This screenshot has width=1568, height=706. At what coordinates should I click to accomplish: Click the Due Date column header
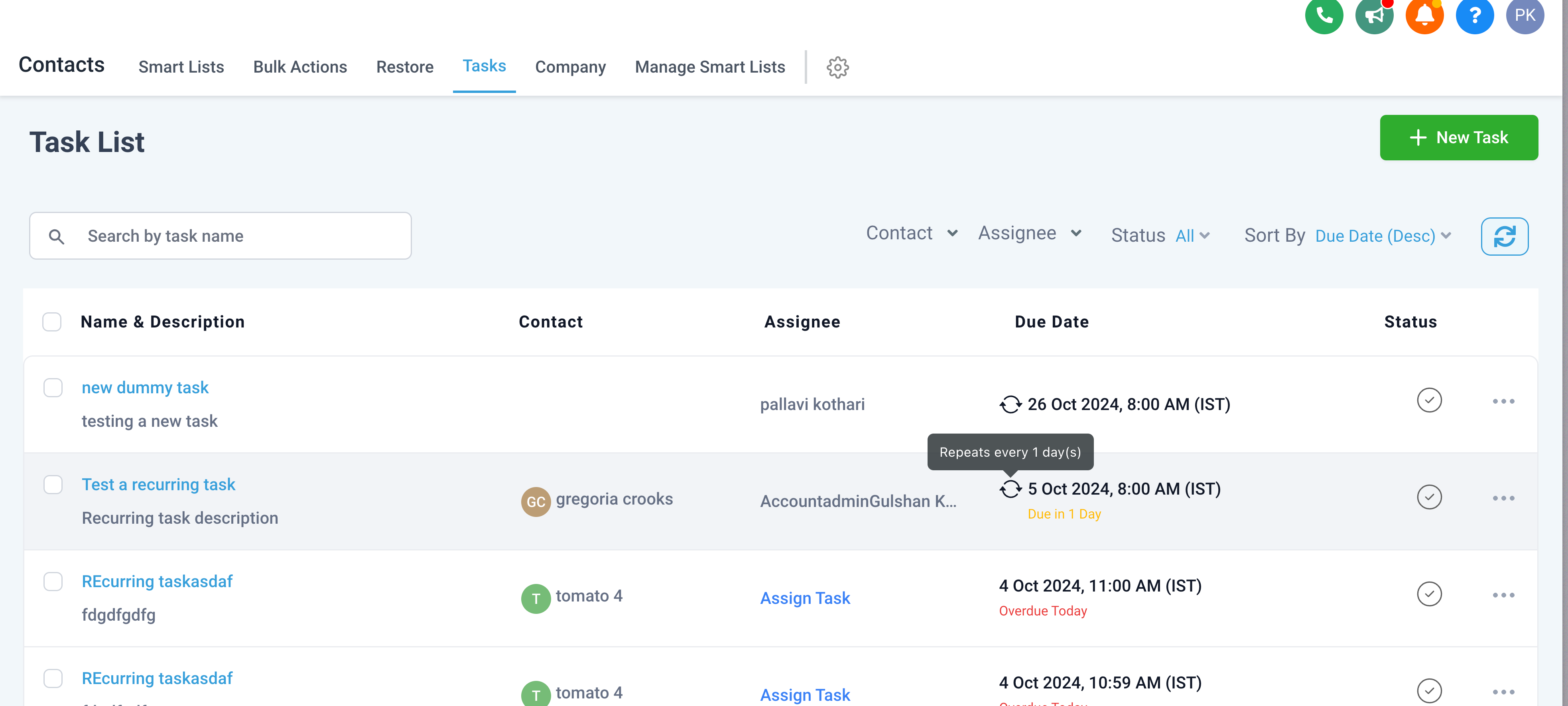(x=1052, y=322)
